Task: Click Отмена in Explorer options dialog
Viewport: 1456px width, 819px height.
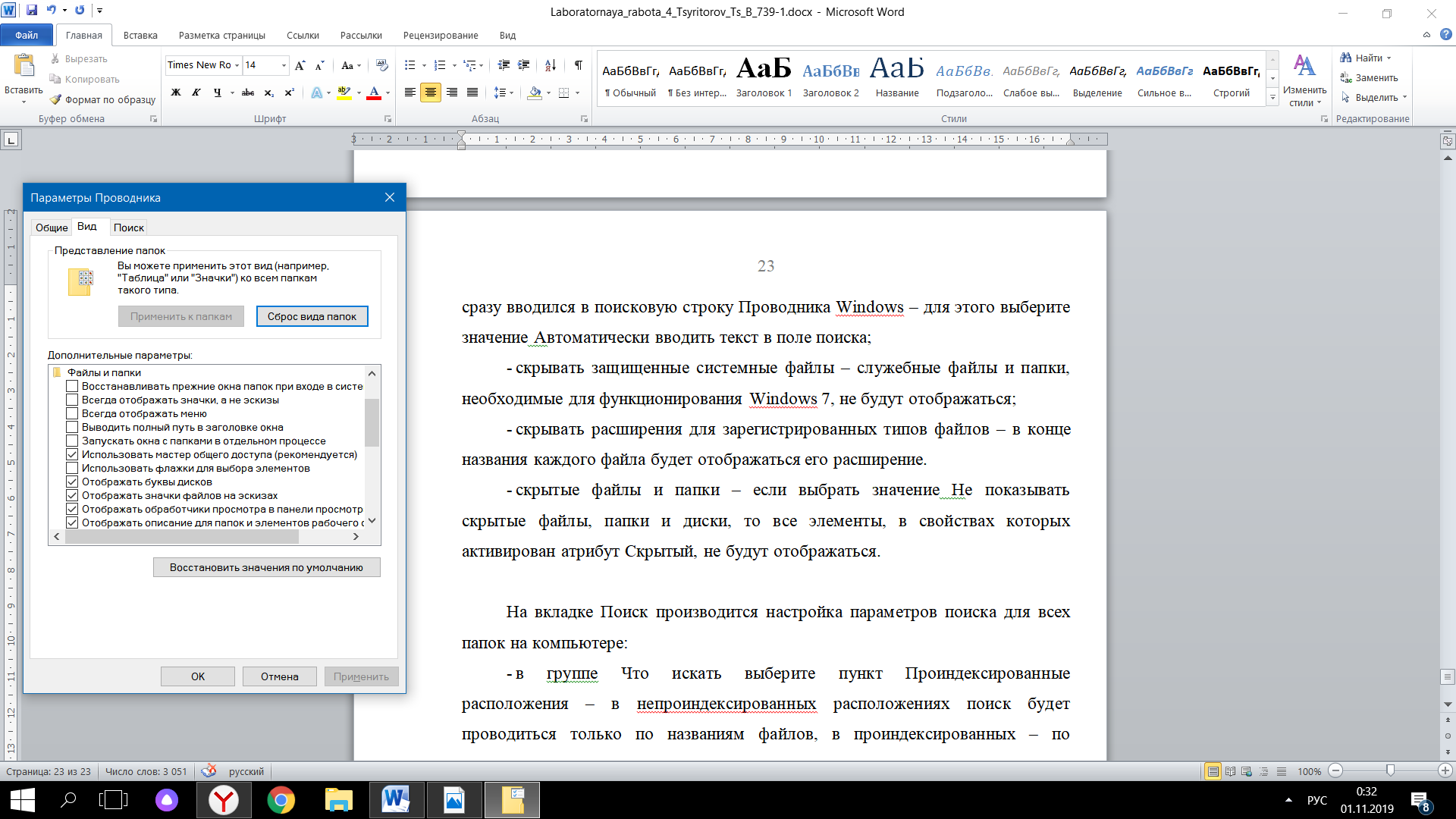Action: point(279,676)
